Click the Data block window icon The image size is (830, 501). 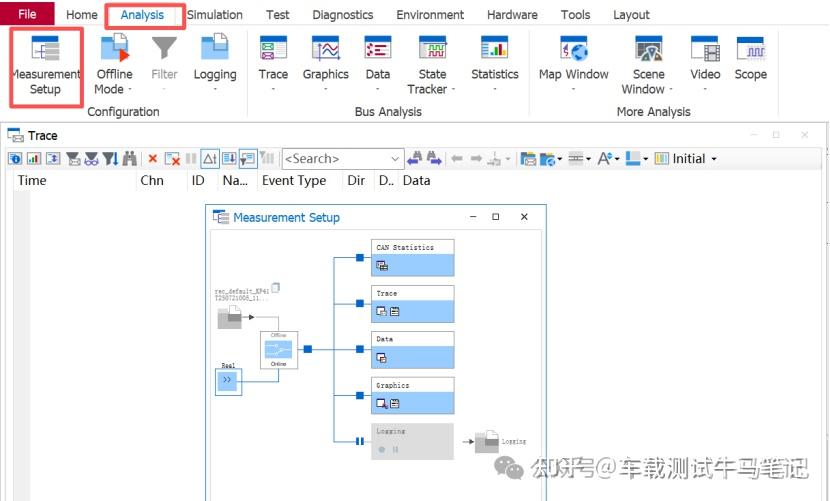coord(381,358)
